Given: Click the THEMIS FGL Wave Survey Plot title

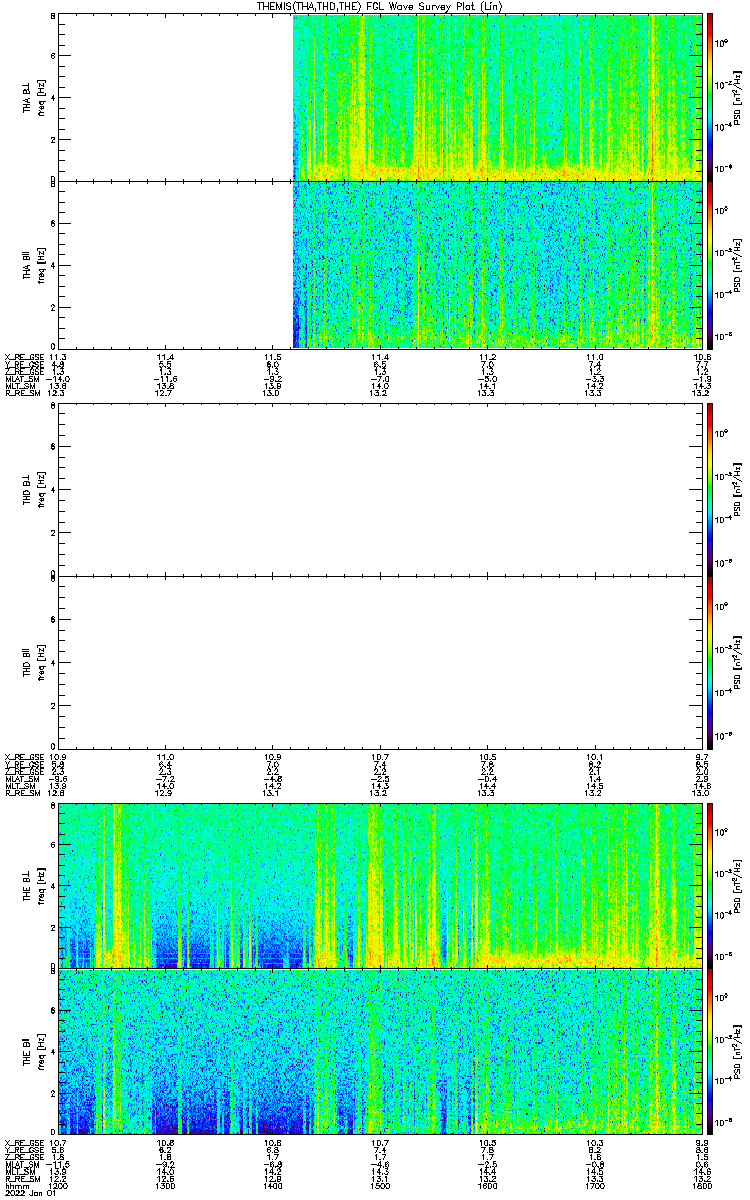Looking at the screenshot, I should point(379,6).
